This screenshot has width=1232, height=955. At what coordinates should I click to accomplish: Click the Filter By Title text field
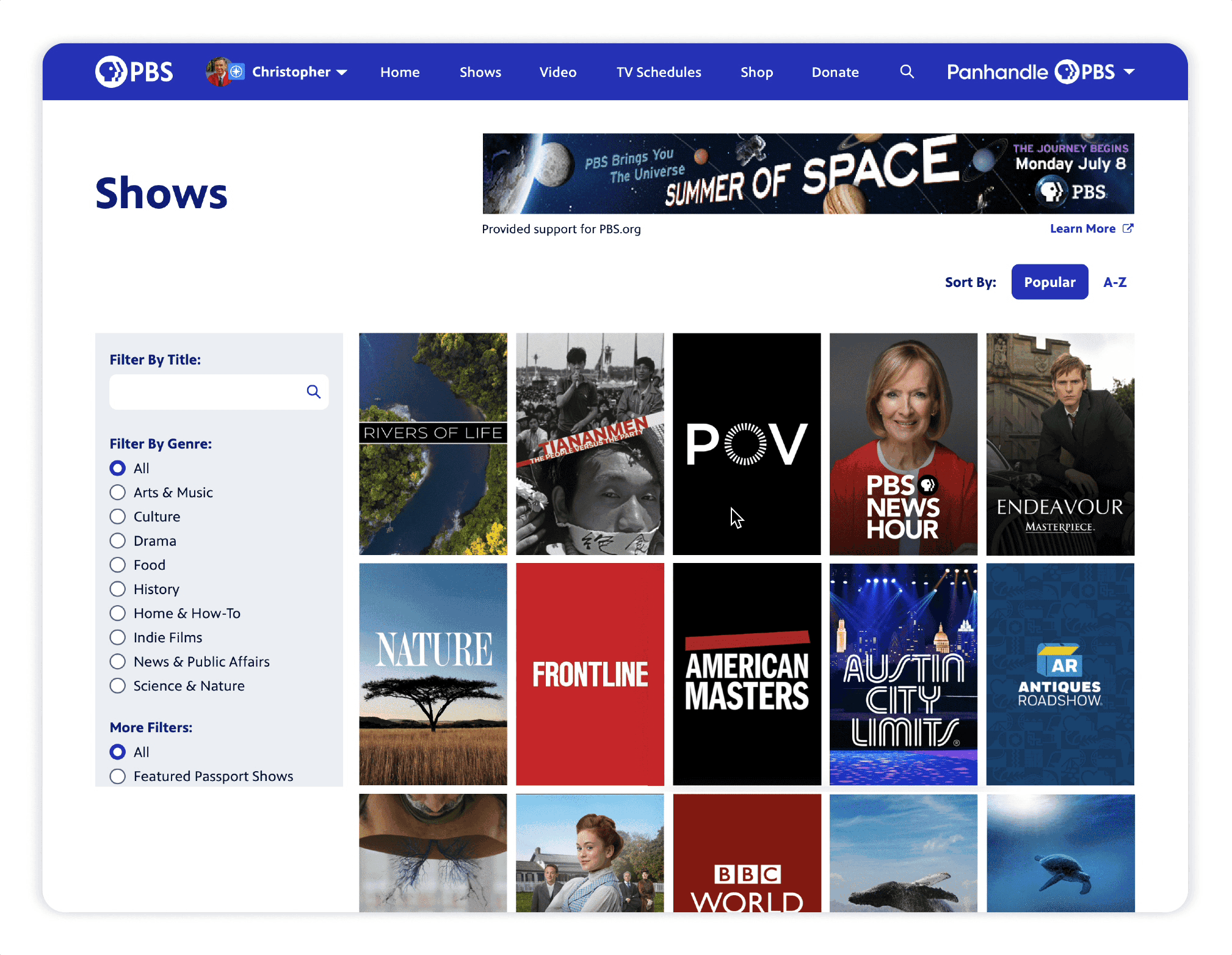coord(219,391)
